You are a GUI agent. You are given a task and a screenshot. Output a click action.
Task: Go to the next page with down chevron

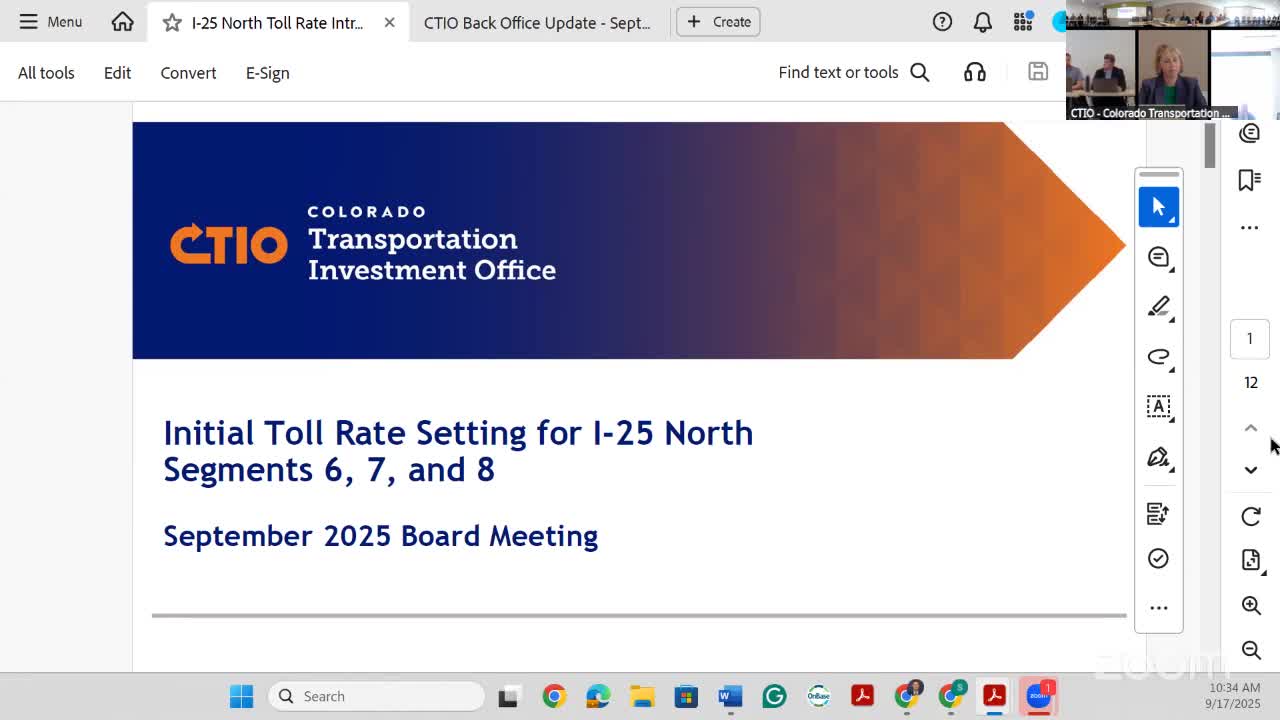pos(1251,470)
